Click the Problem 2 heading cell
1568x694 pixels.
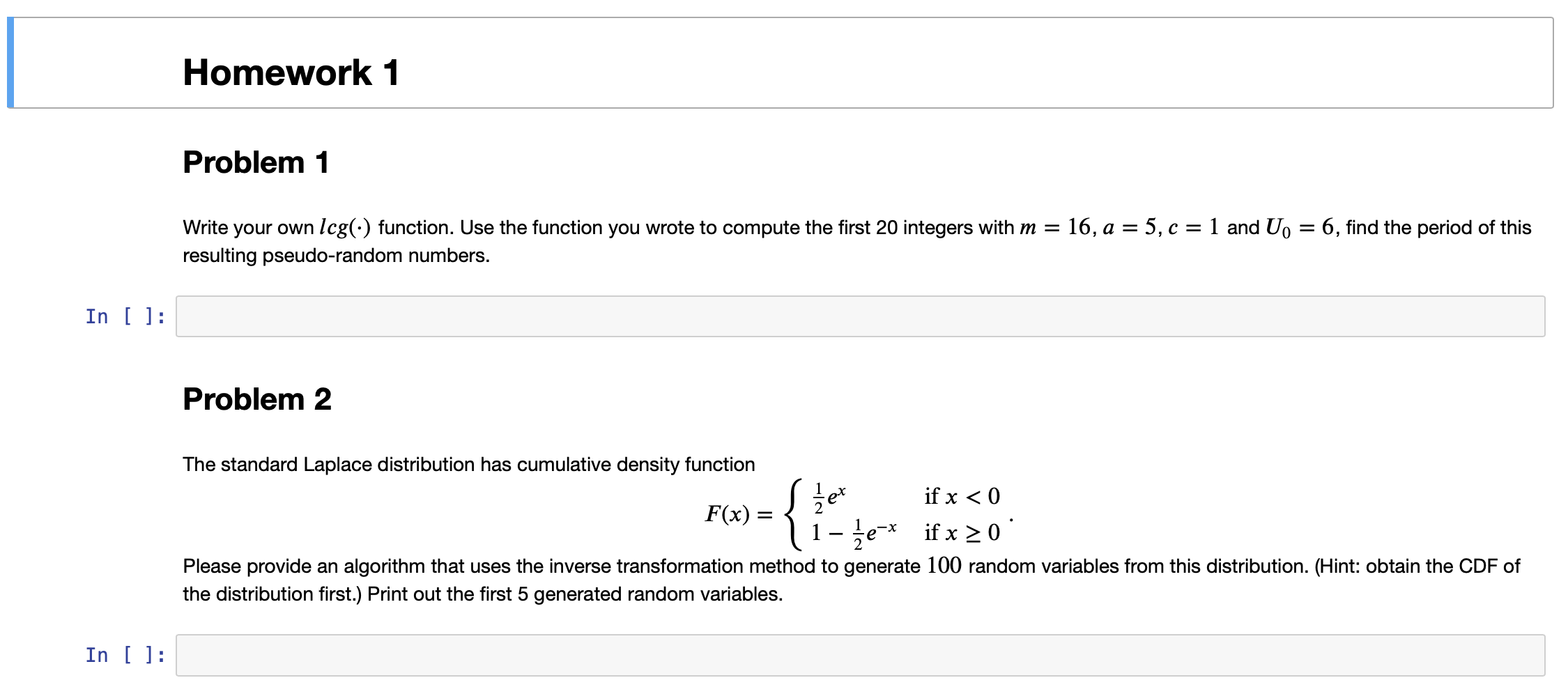click(257, 399)
